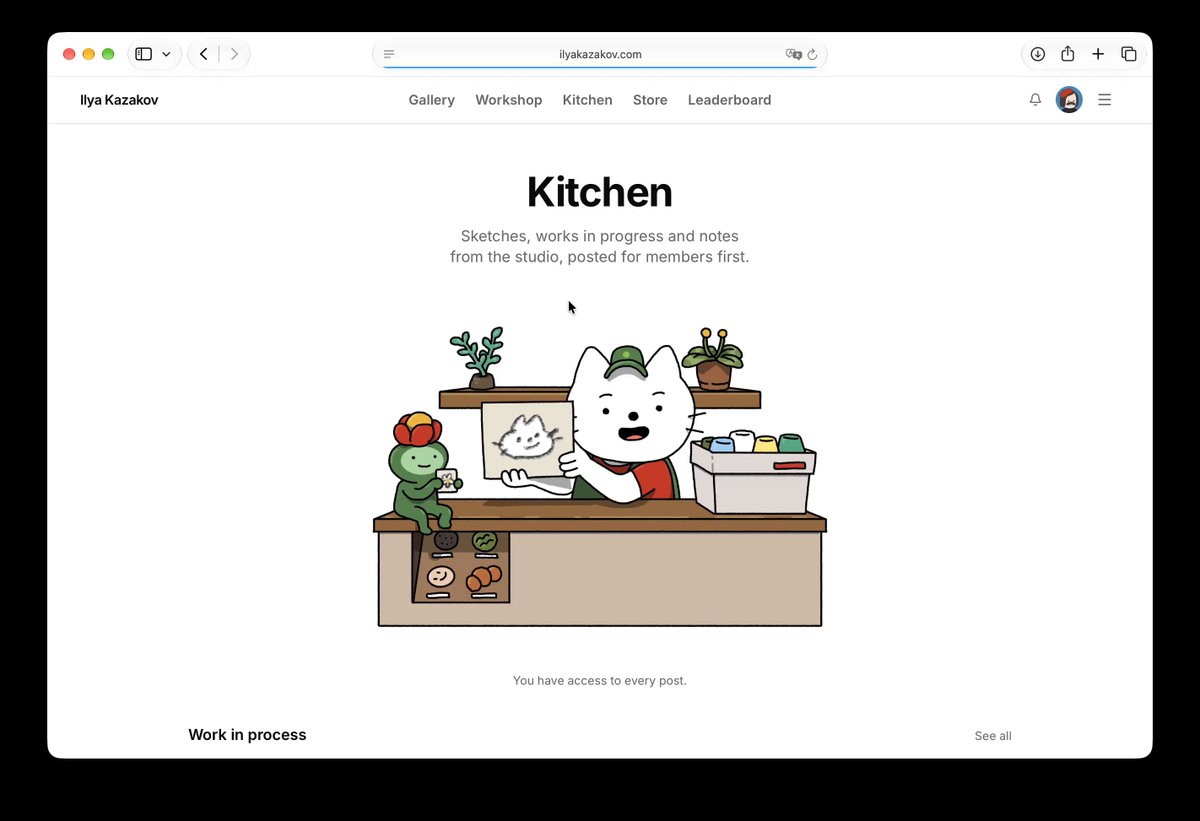The height and width of the screenshot is (821, 1200).
Task: Open the Workshop nav item
Action: [509, 100]
